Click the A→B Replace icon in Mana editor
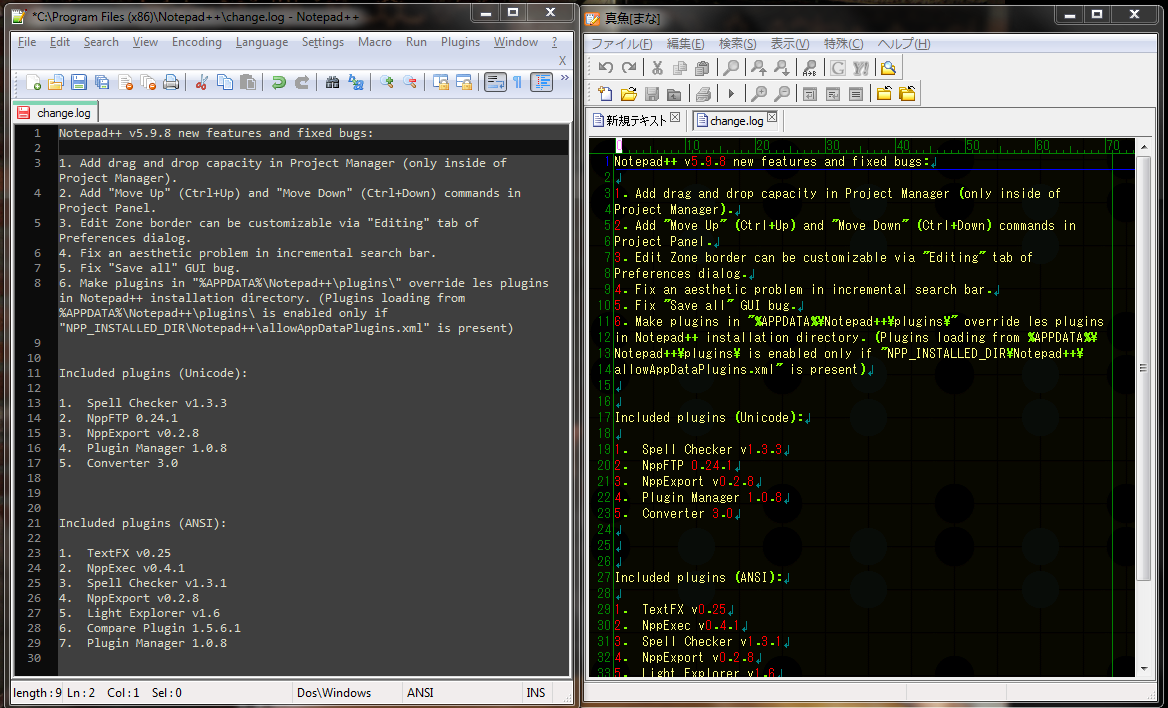The height and width of the screenshot is (708, 1168). (x=810, y=68)
